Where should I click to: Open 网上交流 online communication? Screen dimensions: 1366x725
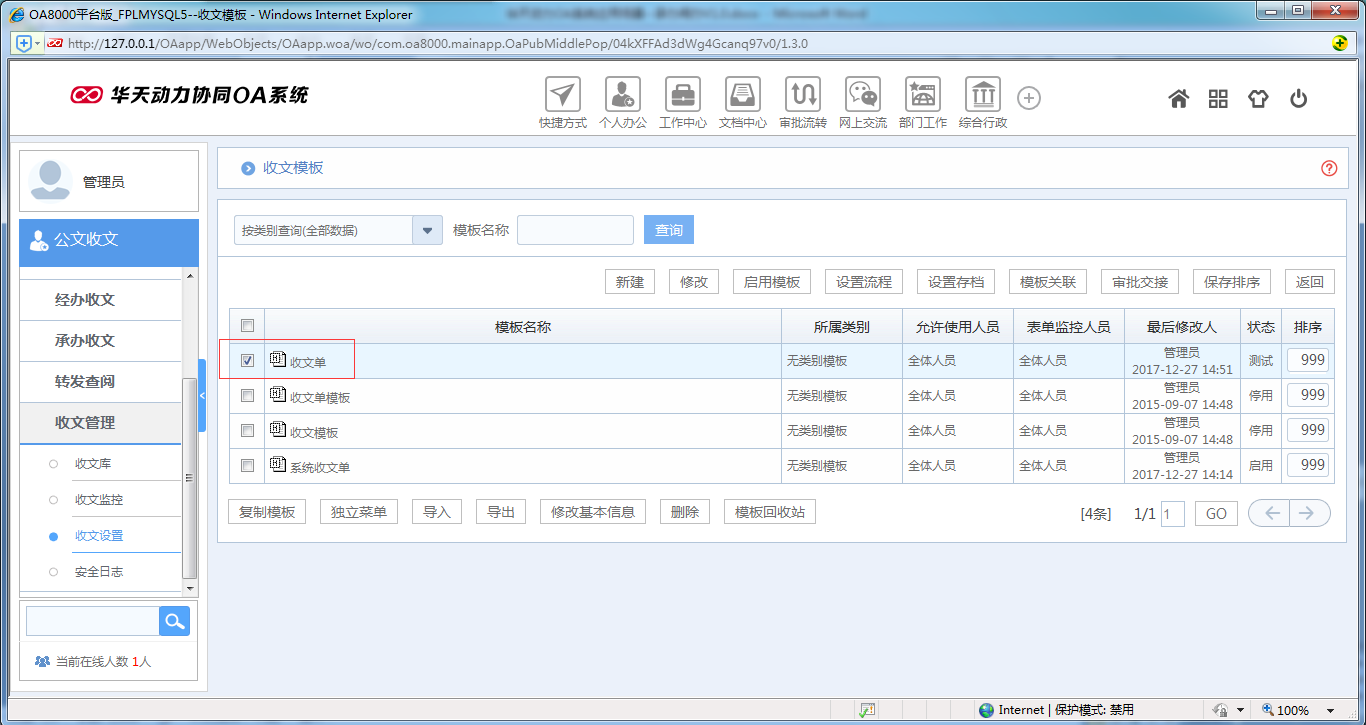click(862, 97)
